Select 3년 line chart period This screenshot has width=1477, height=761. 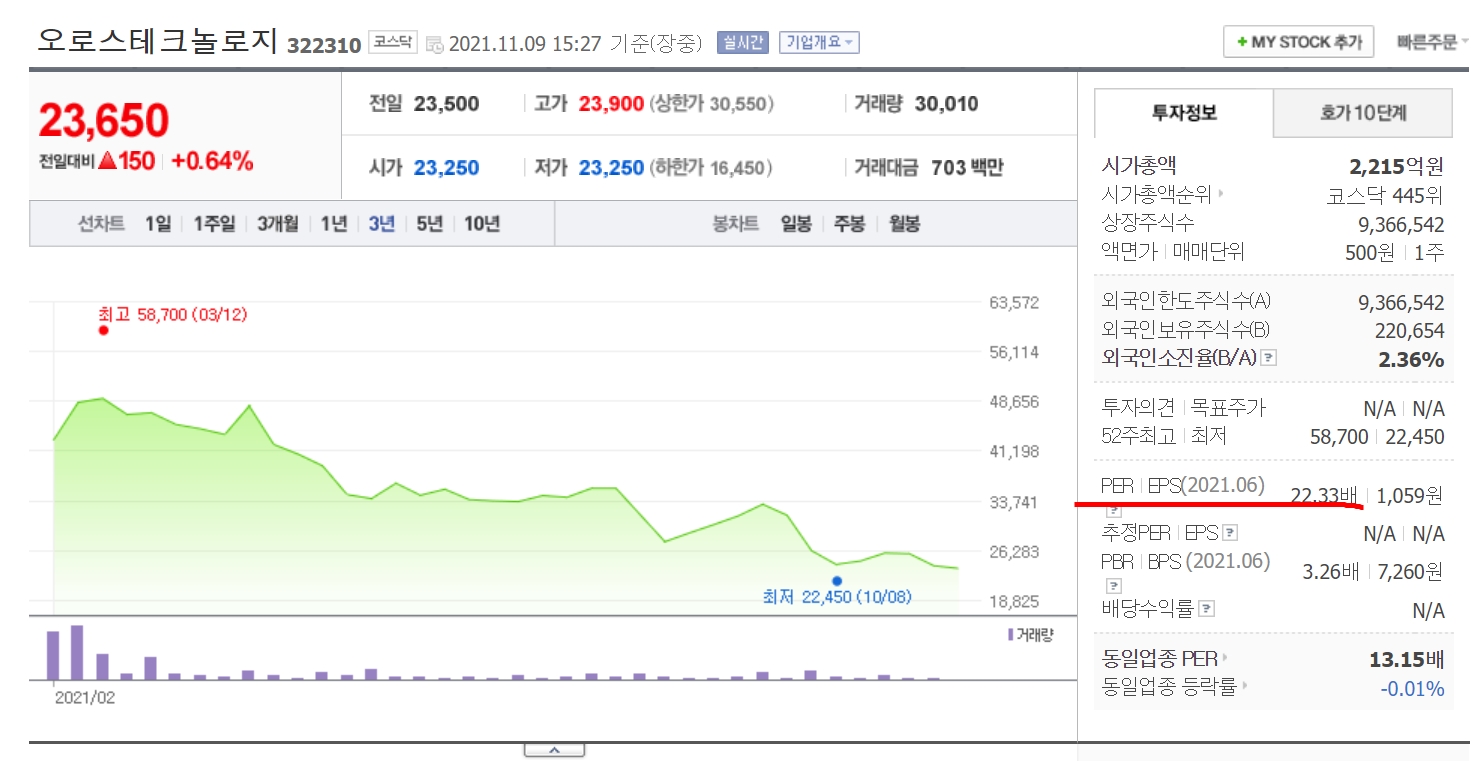[x=381, y=224]
